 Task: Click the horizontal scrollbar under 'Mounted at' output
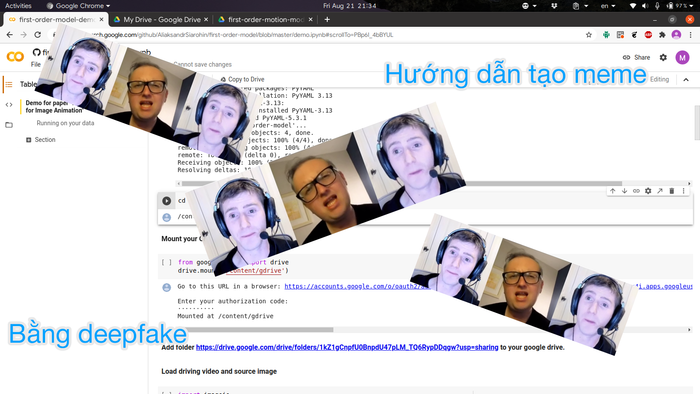click(x=257, y=330)
